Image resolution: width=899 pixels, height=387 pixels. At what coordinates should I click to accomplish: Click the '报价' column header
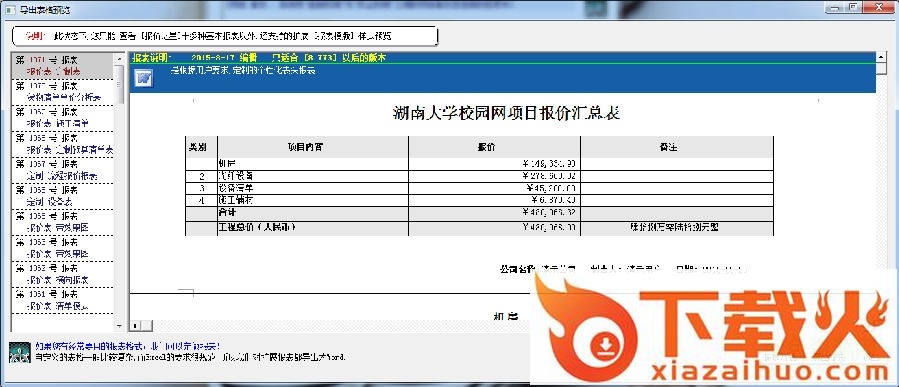(494, 147)
